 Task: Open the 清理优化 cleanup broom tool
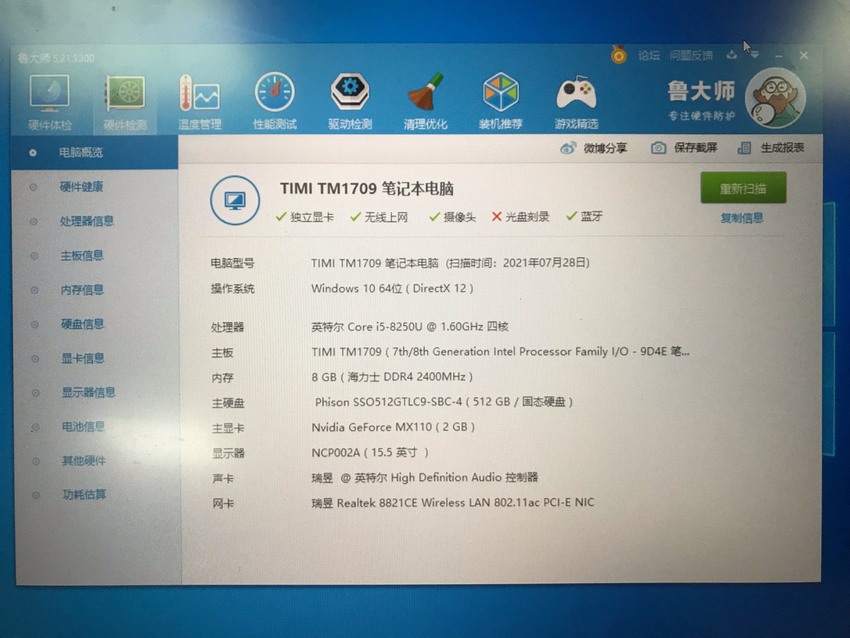coord(426,102)
